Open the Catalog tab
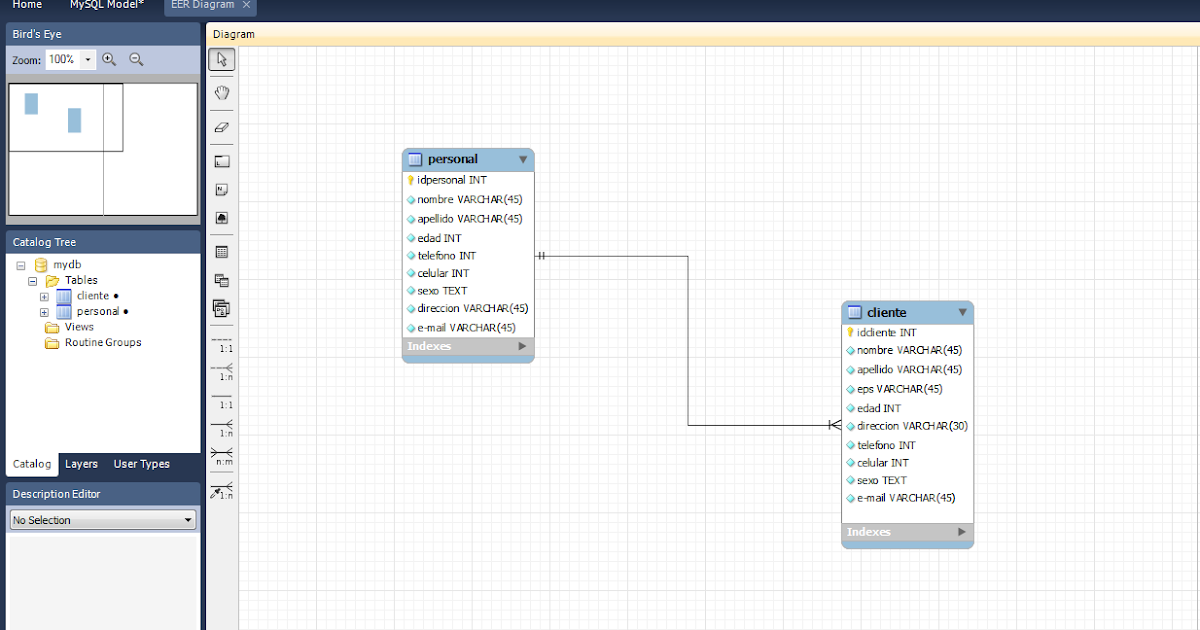 pyautogui.click(x=32, y=464)
